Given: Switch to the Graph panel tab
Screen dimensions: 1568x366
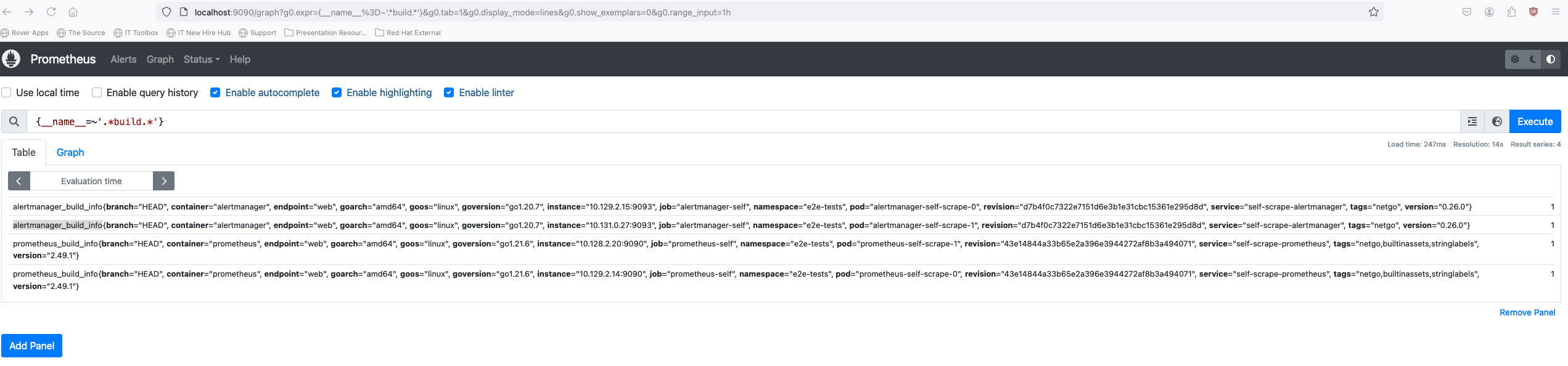Looking at the screenshot, I should coord(70,152).
